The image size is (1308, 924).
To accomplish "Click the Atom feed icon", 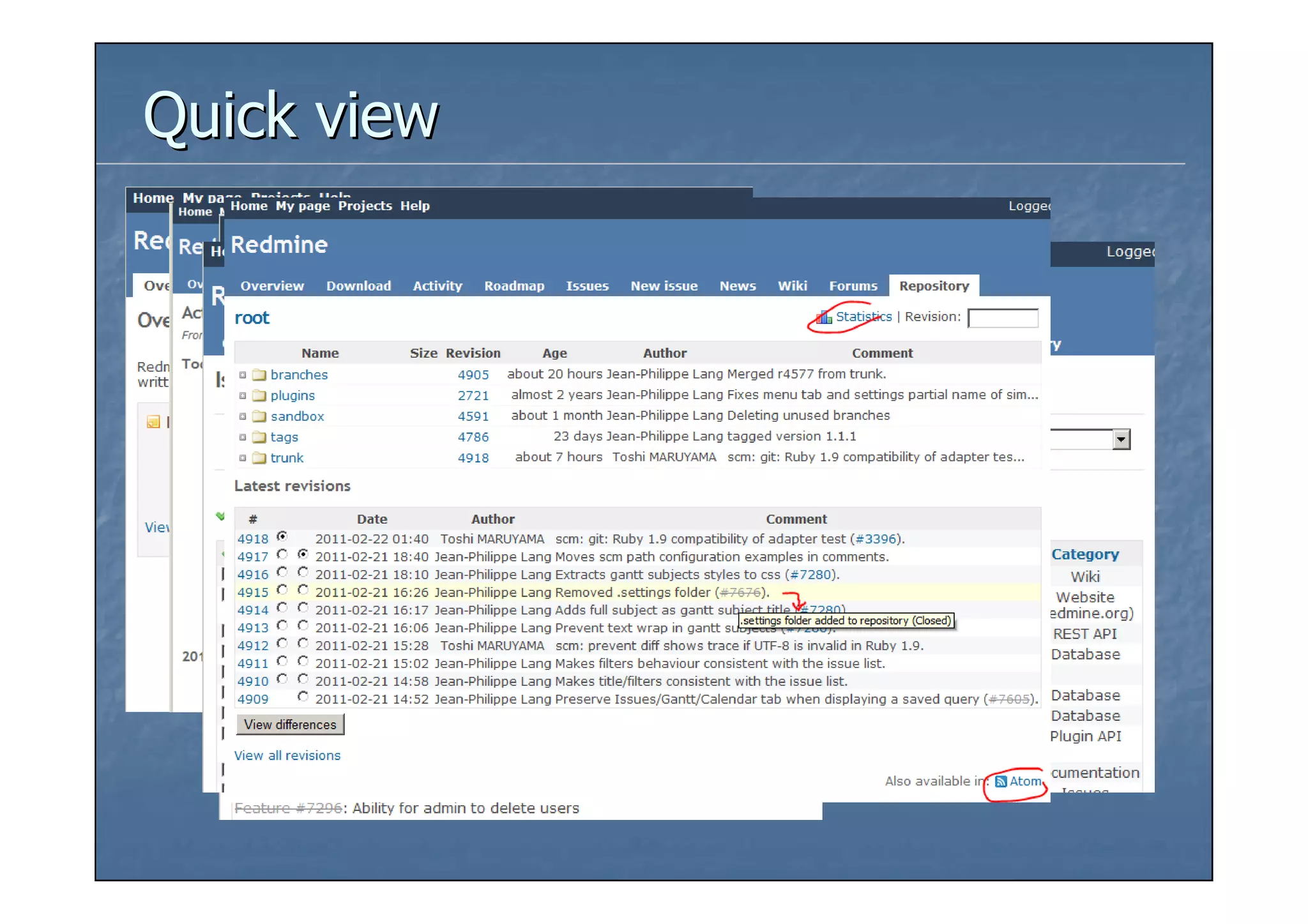I will tap(1001, 781).
